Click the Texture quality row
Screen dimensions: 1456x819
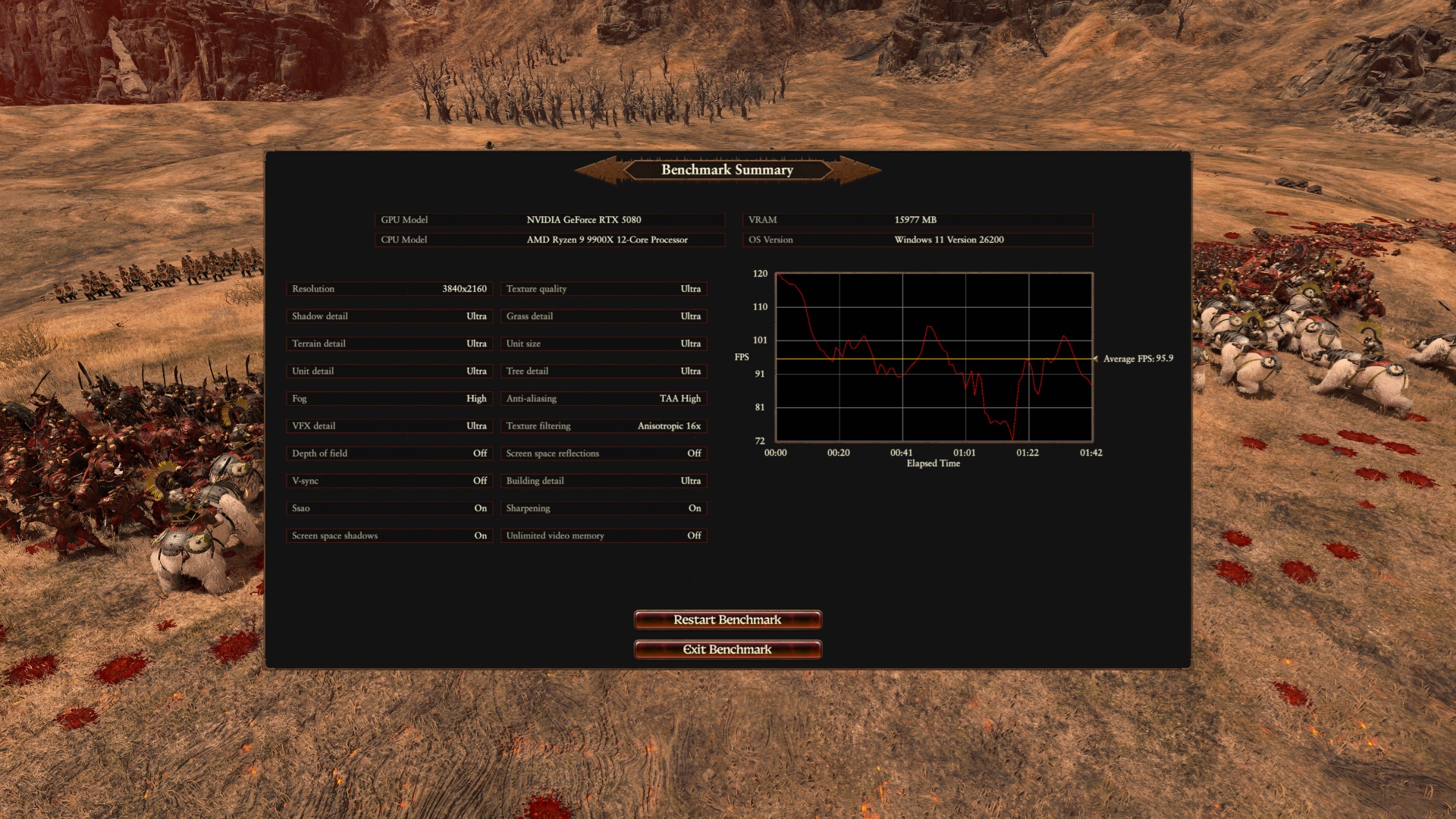coord(604,289)
